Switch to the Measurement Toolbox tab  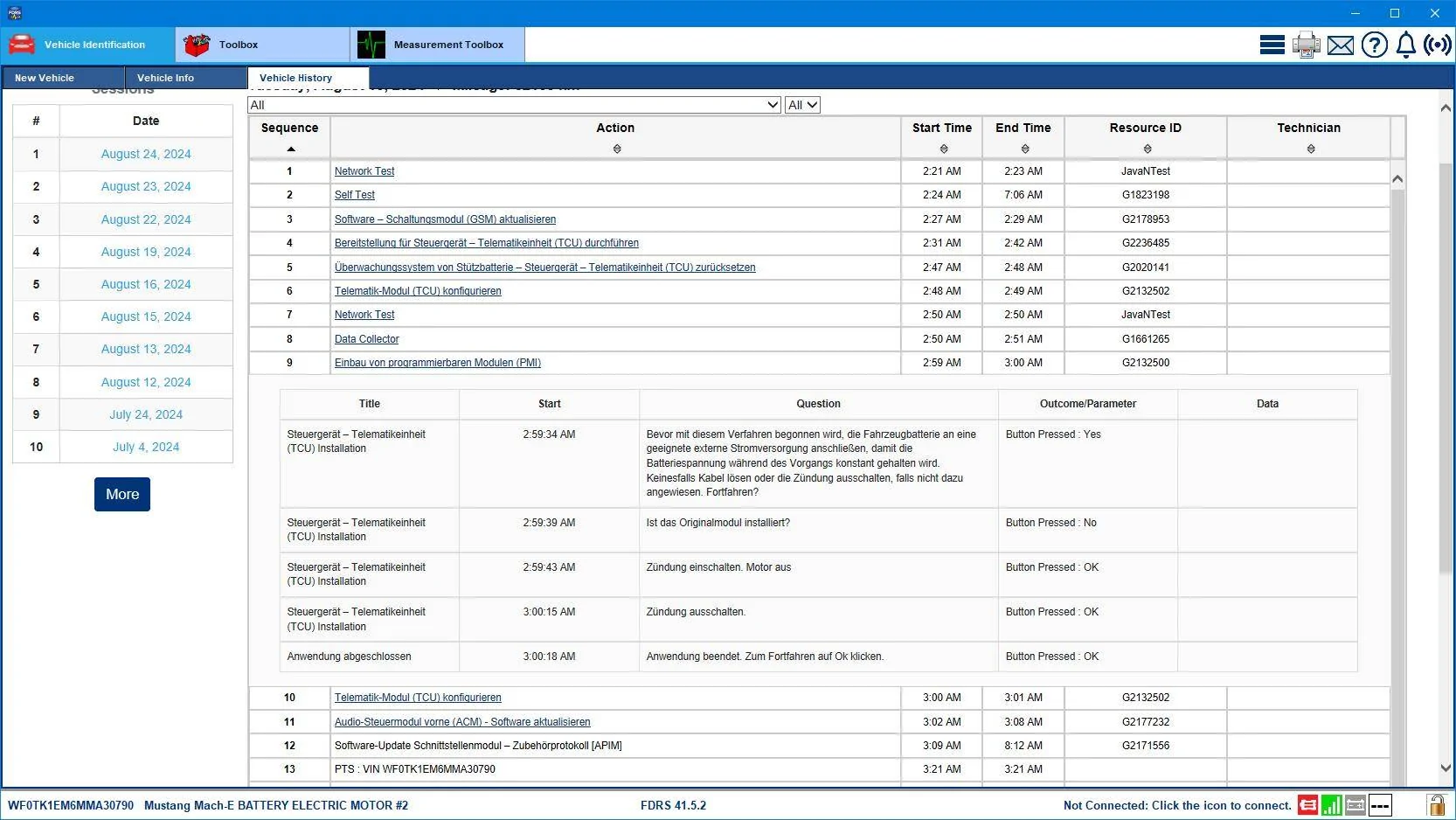point(437,45)
